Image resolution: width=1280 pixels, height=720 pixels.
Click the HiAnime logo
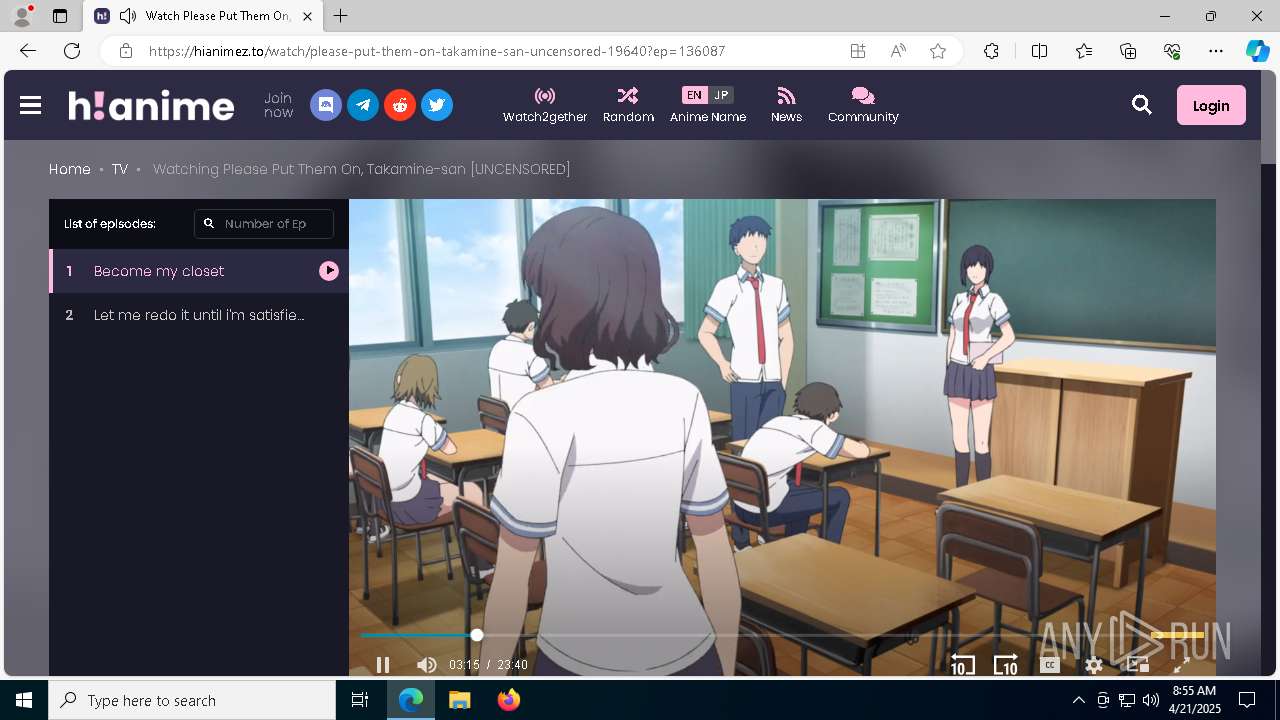(151, 105)
